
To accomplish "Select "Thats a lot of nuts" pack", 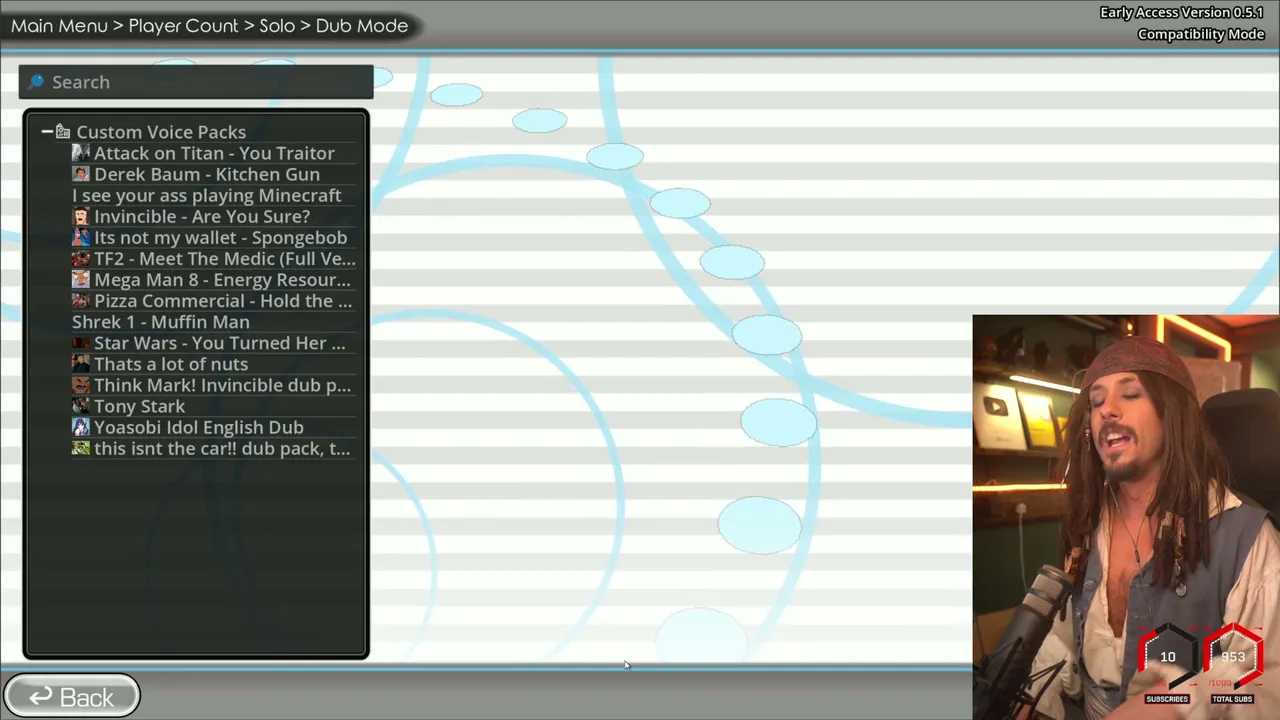I will coord(171,364).
